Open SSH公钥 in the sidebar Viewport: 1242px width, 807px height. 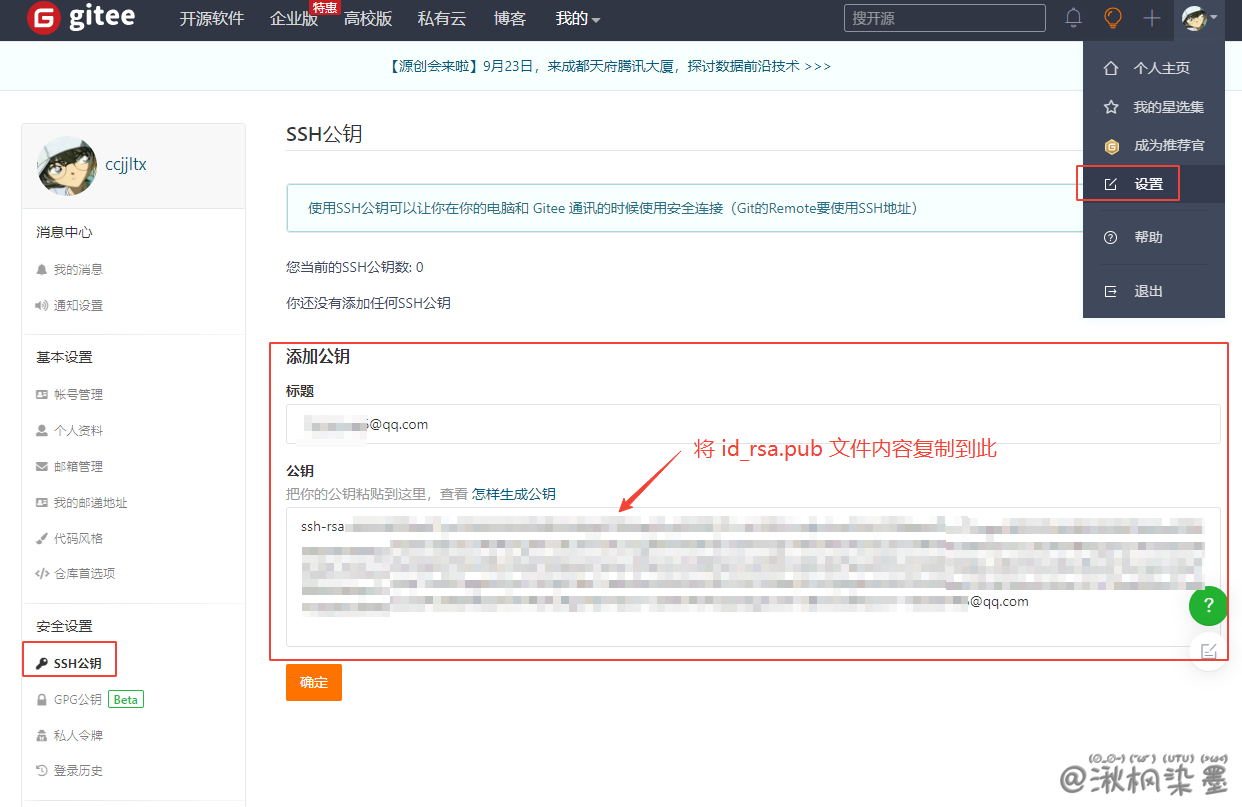point(77,663)
